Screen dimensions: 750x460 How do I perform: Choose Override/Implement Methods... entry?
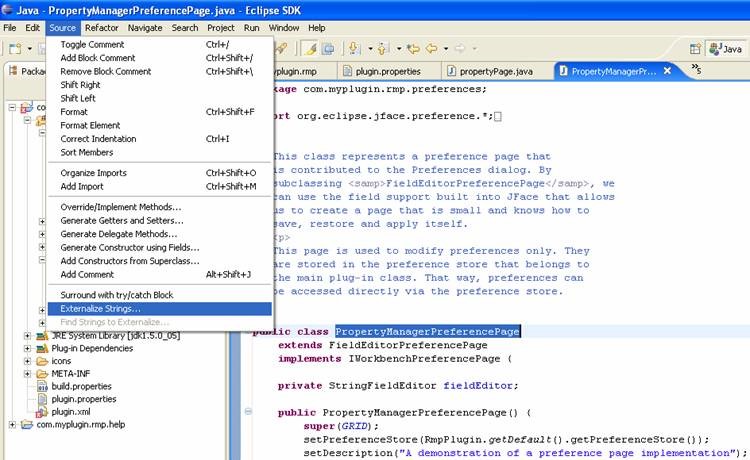point(160,207)
